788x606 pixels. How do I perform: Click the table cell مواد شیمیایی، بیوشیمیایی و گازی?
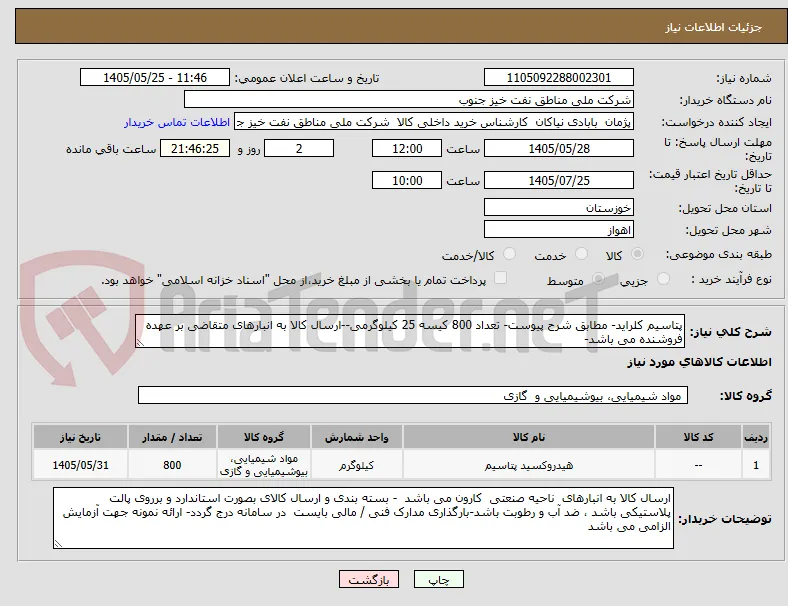(264, 465)
